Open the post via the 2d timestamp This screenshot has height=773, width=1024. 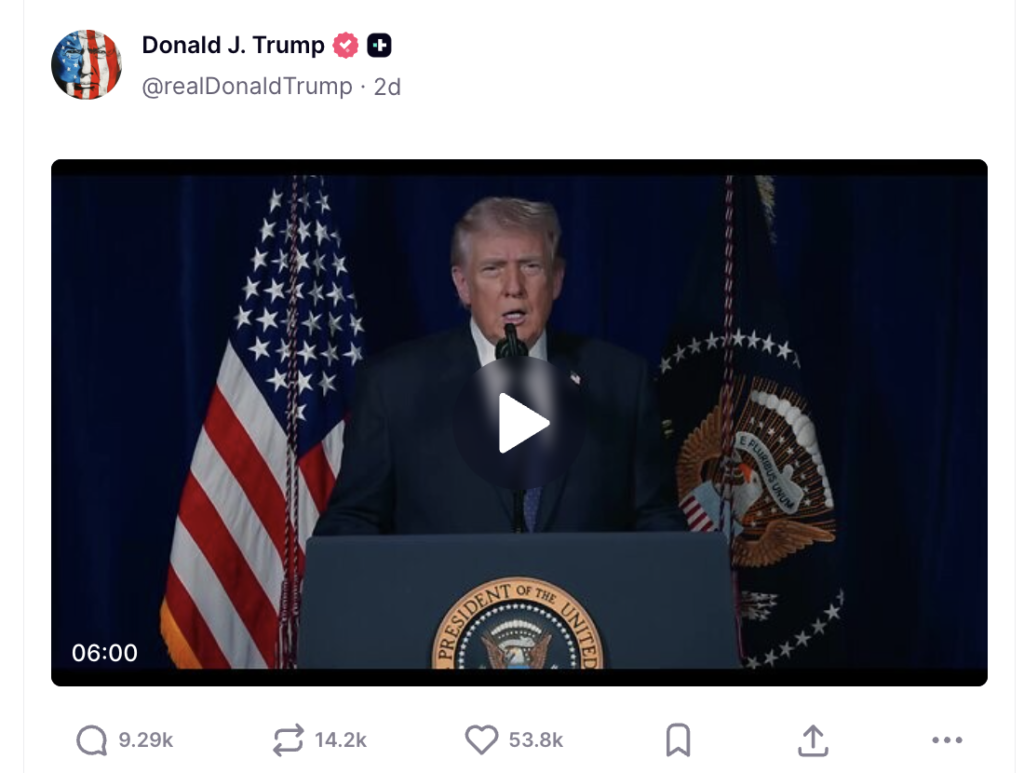[x=387, y=86]
